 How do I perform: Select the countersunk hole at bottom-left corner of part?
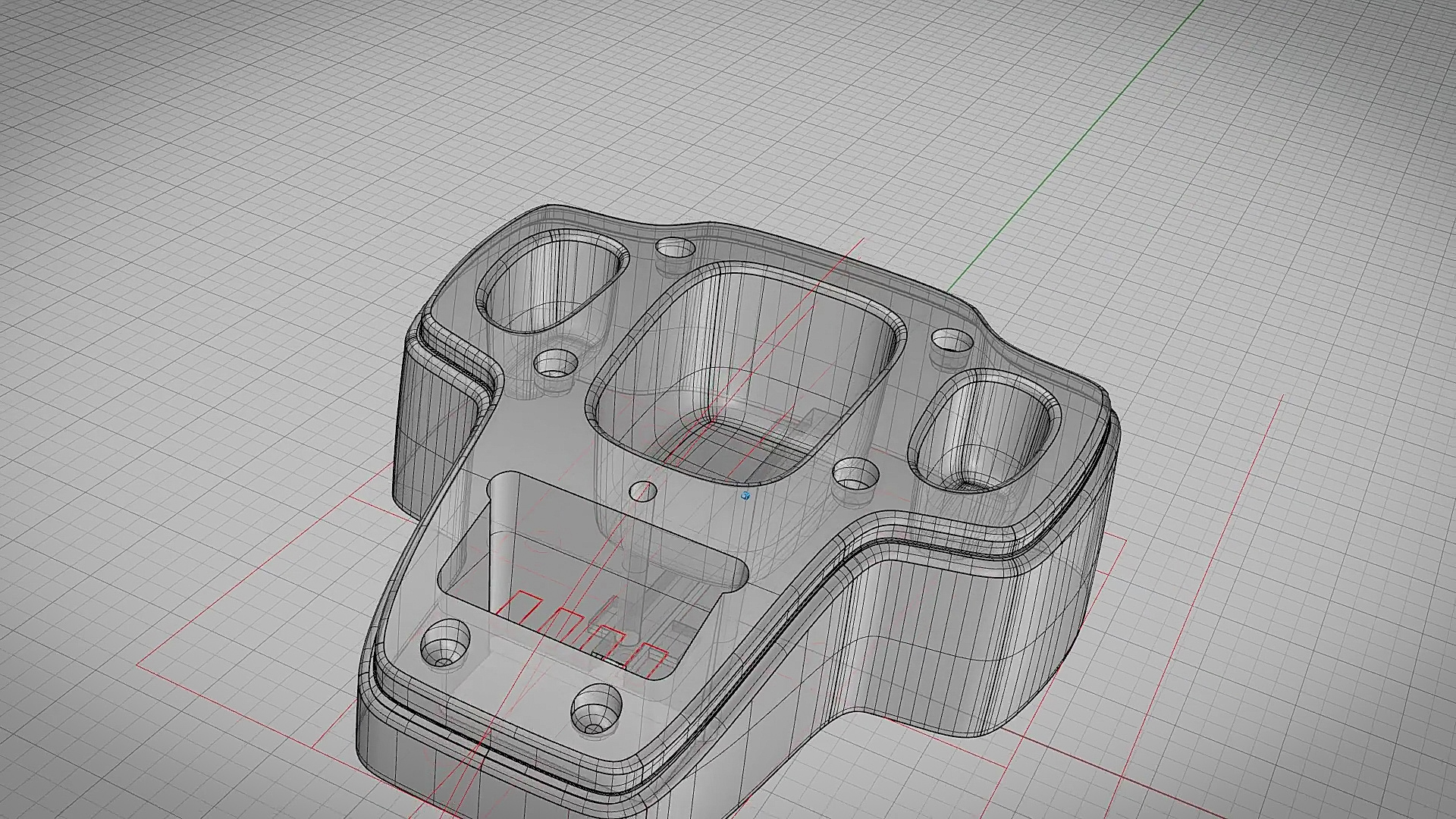[x=445, y=642]
